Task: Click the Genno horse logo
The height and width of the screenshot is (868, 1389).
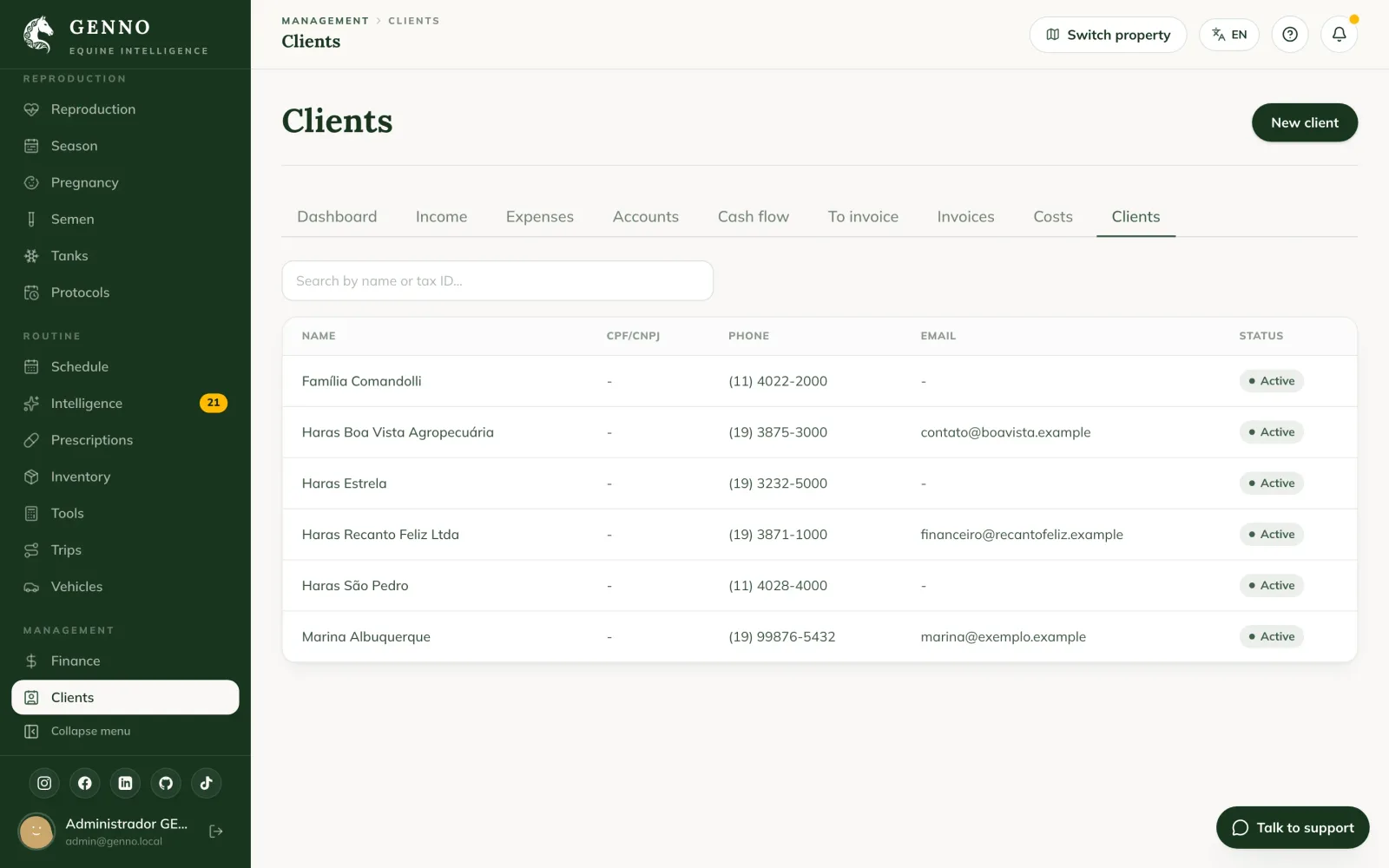Action: click(38, 34)
